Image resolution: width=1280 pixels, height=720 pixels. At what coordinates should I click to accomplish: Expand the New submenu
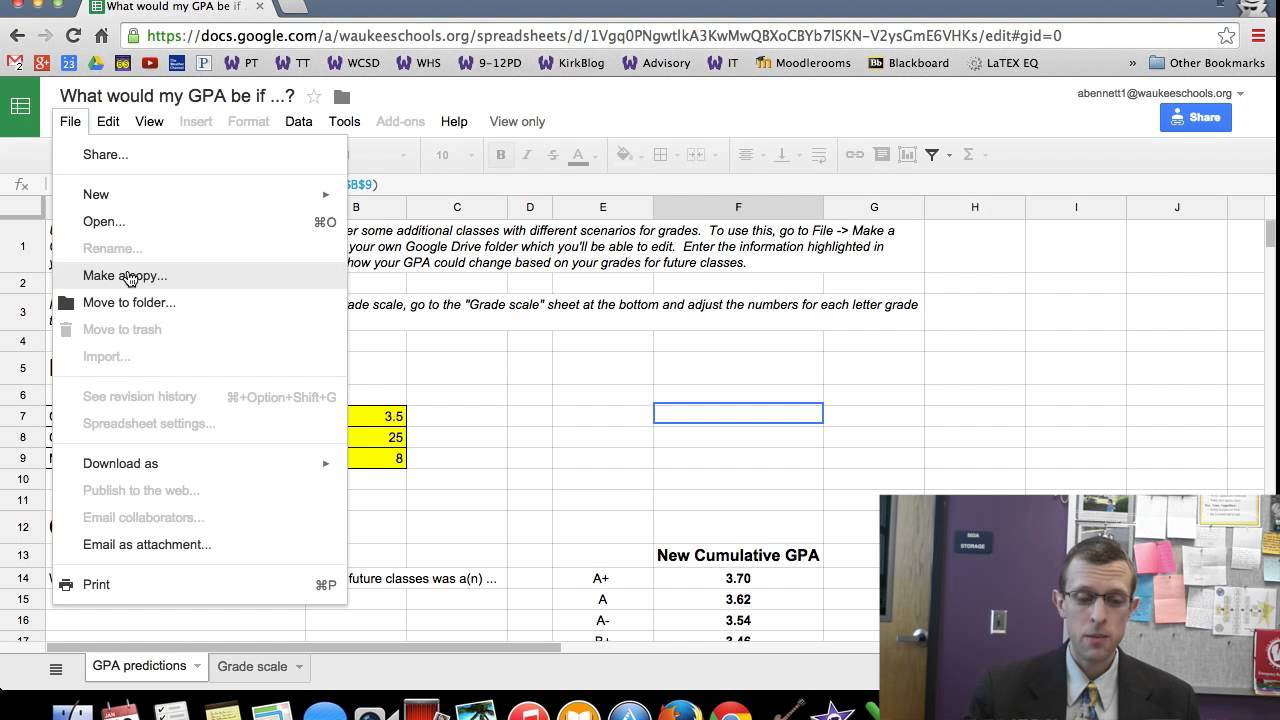coord(199,195)
